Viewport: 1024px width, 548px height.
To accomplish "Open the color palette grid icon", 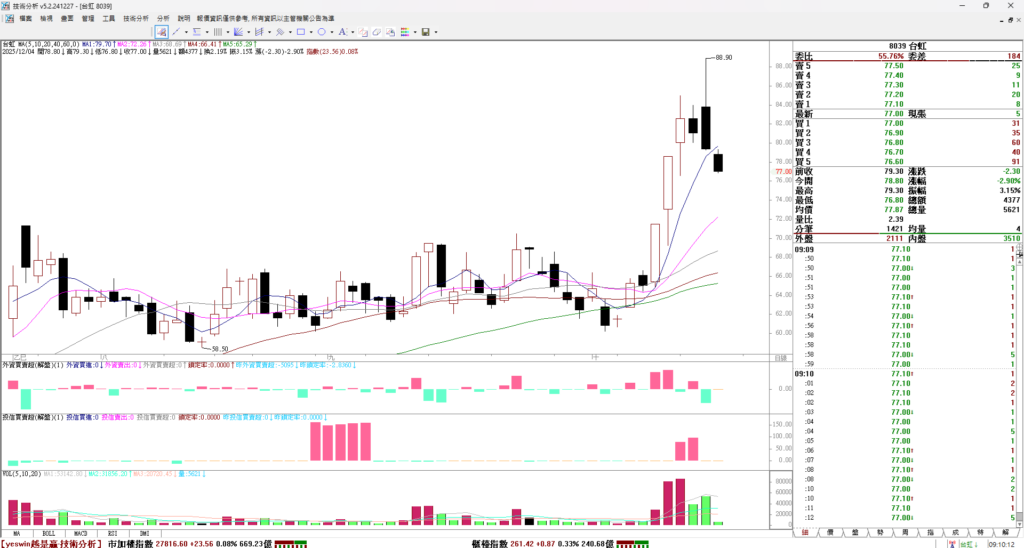I will click(x=405, y=32).
